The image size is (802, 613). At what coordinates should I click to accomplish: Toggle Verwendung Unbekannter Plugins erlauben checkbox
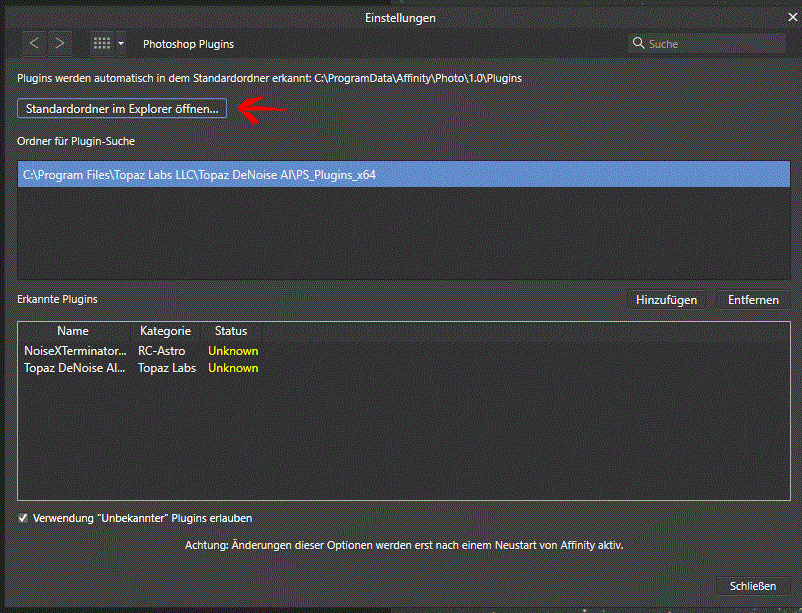23,518
